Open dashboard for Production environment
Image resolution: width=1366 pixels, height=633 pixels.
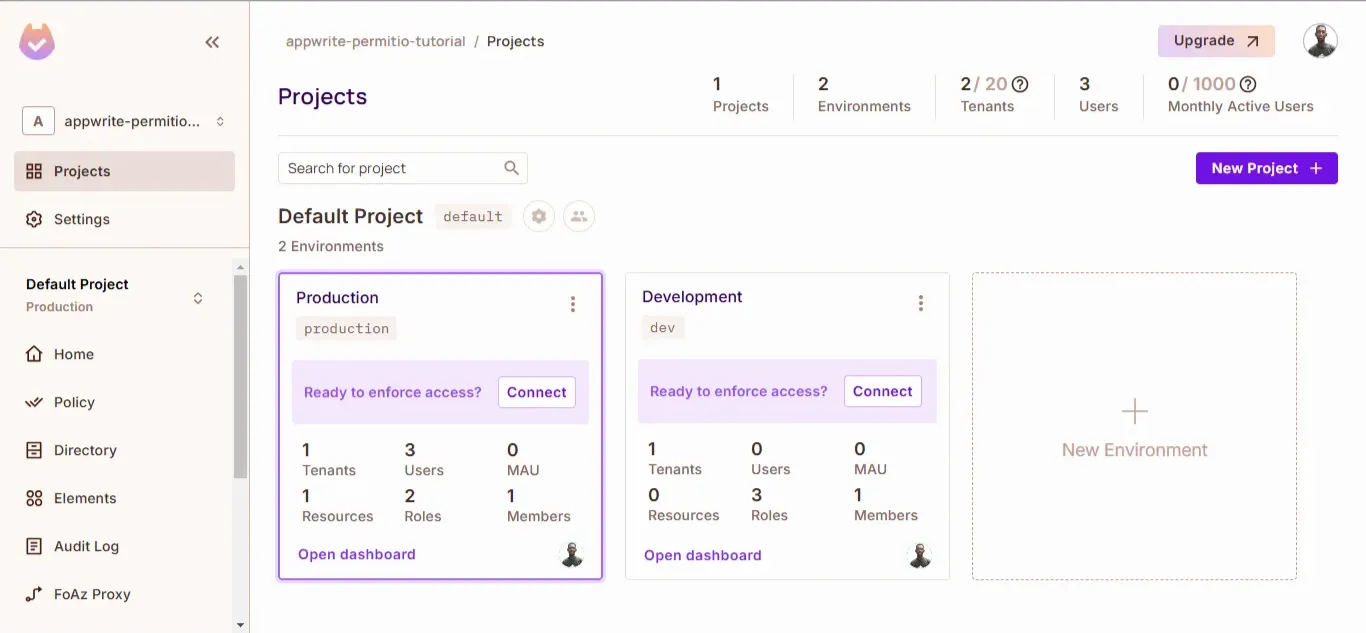pos(357,554)
